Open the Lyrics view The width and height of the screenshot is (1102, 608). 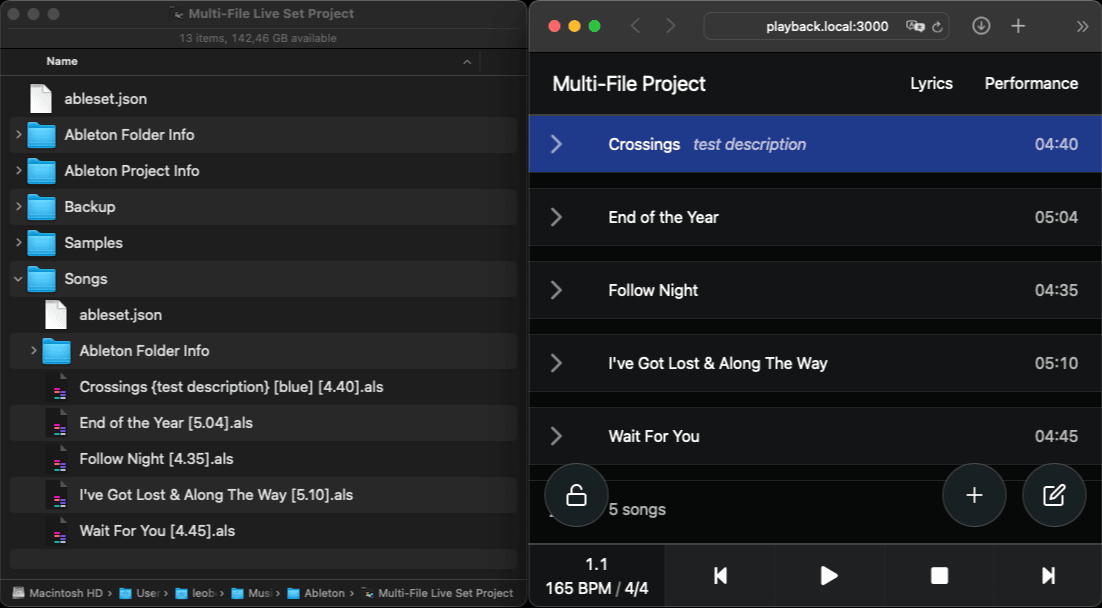tap(931, 83)
